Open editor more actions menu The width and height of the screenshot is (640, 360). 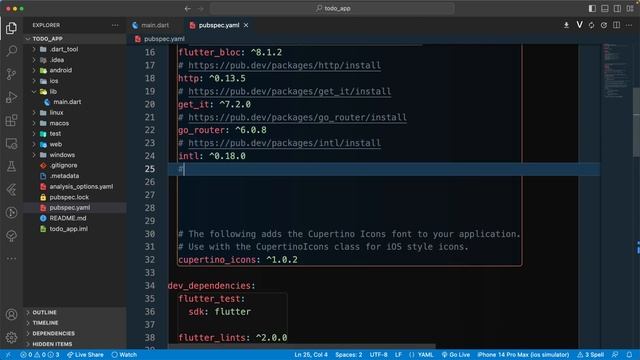pos(629,25)
